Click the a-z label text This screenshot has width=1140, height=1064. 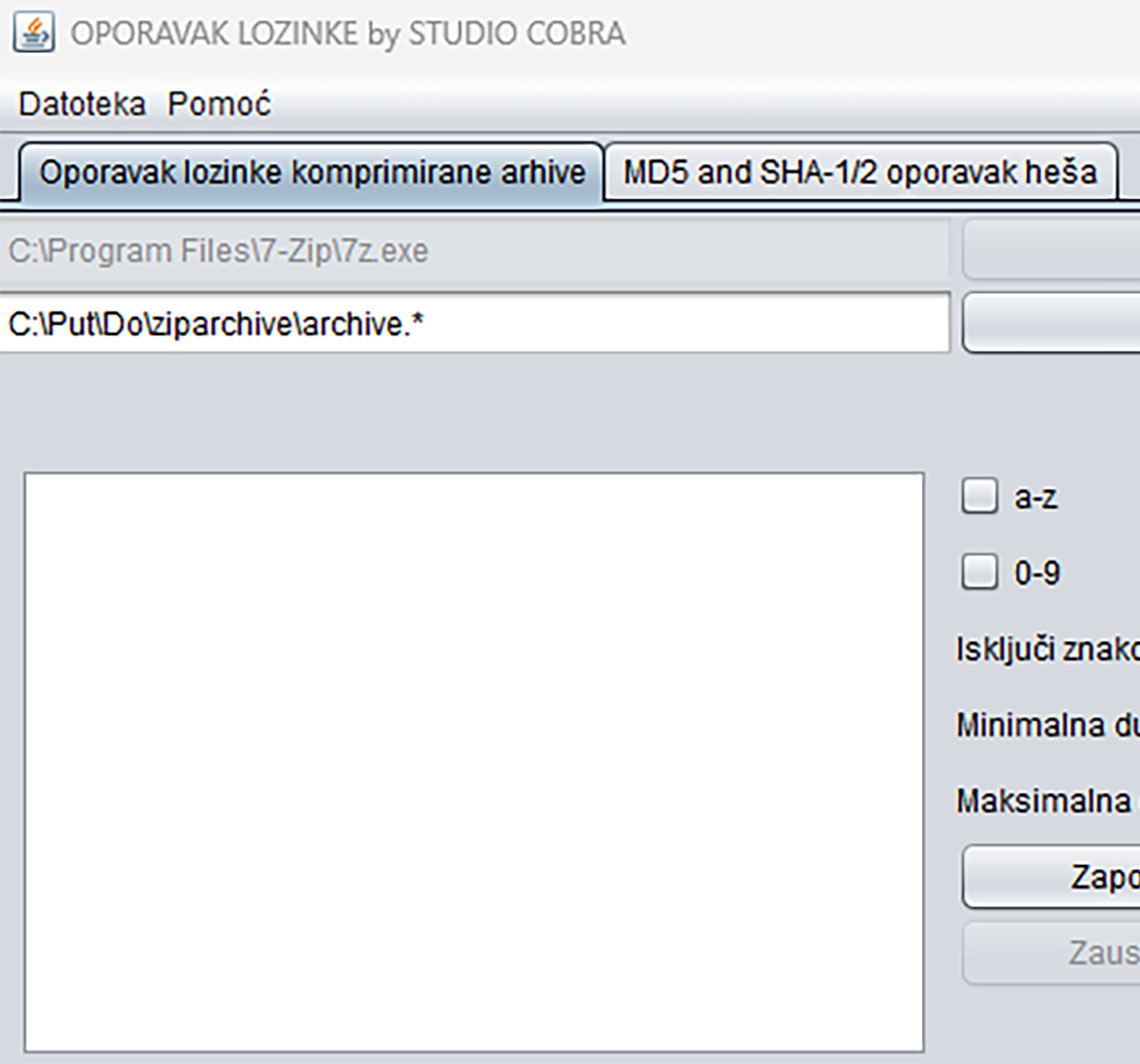(1035, 497)
